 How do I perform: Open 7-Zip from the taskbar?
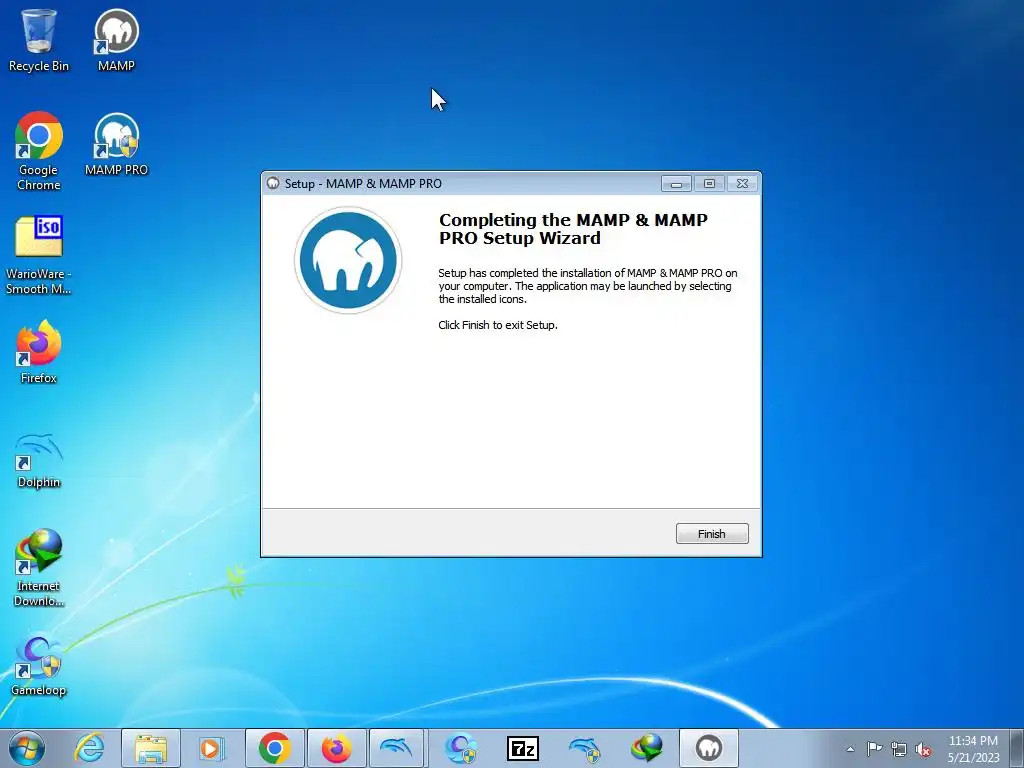[x=522, y=748]
